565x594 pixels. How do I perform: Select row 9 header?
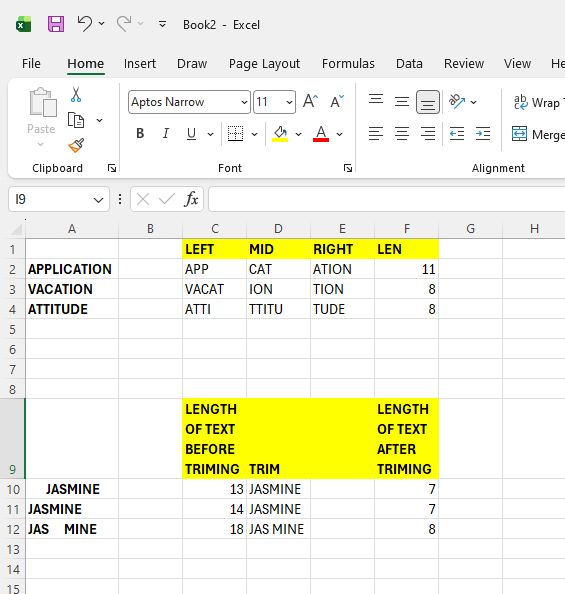[x=13, y=438]
